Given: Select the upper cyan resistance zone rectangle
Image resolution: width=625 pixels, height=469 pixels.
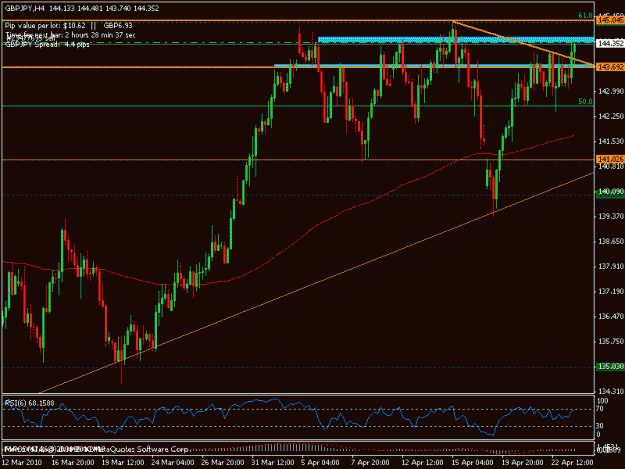Looking at the screenshot, I should (x=456, y=40).
